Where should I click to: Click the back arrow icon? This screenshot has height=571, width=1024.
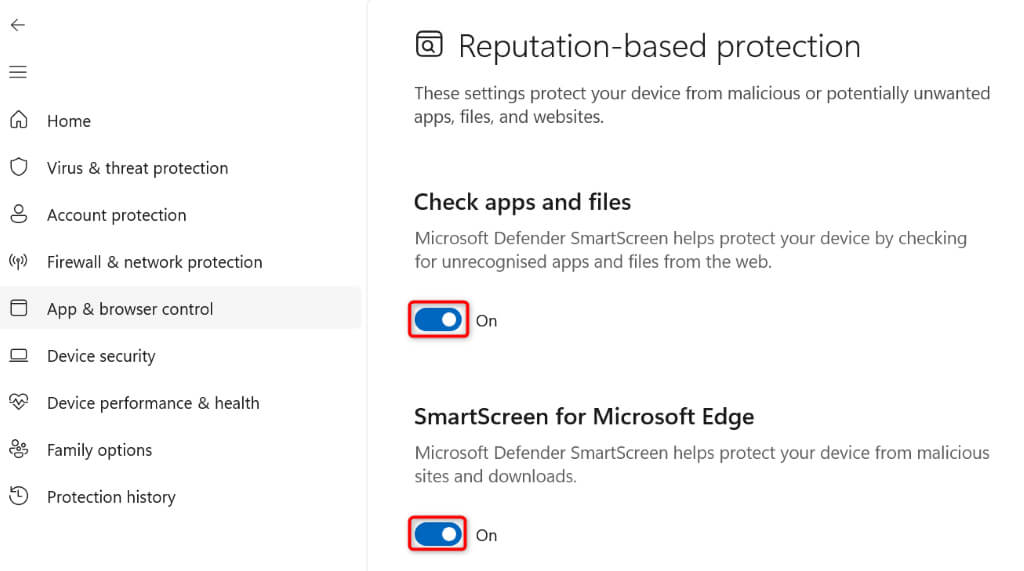point(18,25)
